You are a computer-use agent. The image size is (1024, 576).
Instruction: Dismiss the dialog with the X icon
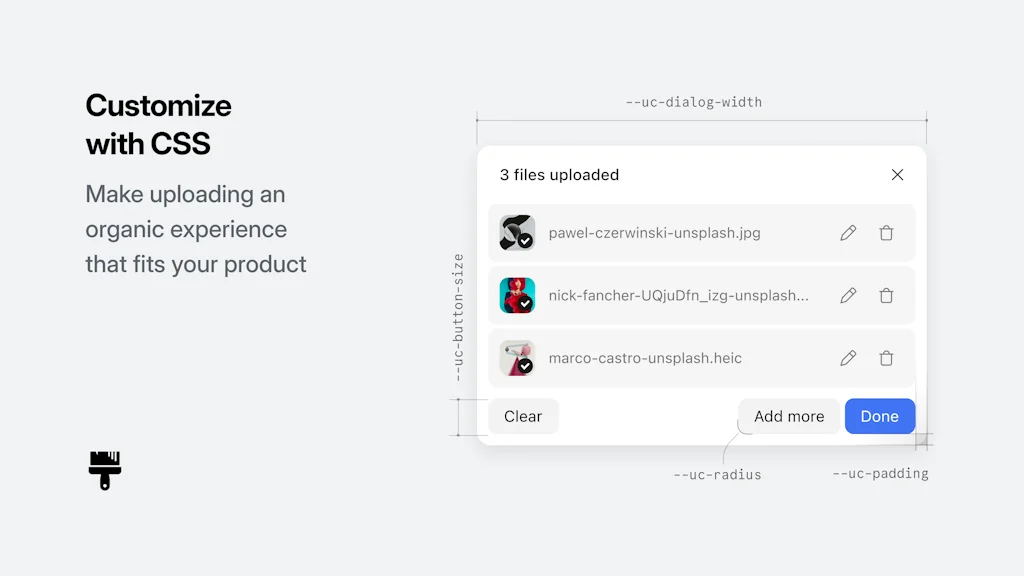tap(897, 174)
